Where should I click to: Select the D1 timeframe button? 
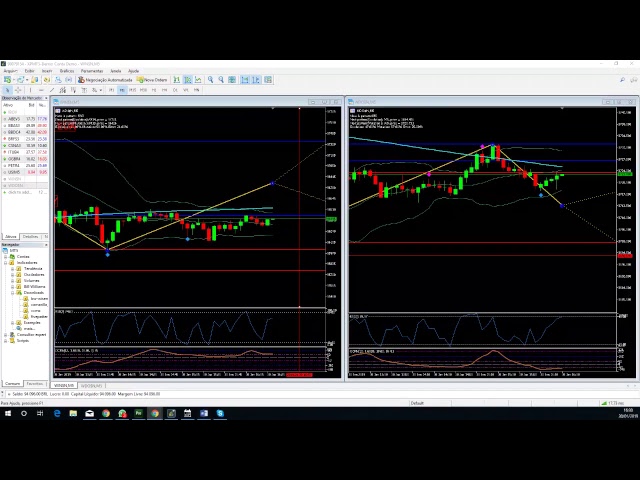(x=175, y=90)
